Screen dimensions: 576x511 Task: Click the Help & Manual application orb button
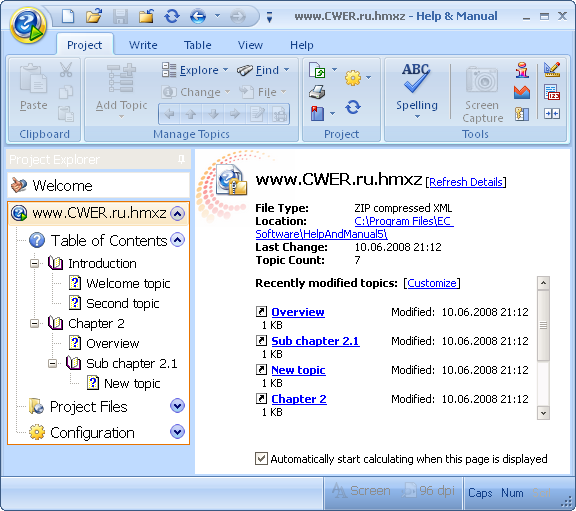[28, 25]
